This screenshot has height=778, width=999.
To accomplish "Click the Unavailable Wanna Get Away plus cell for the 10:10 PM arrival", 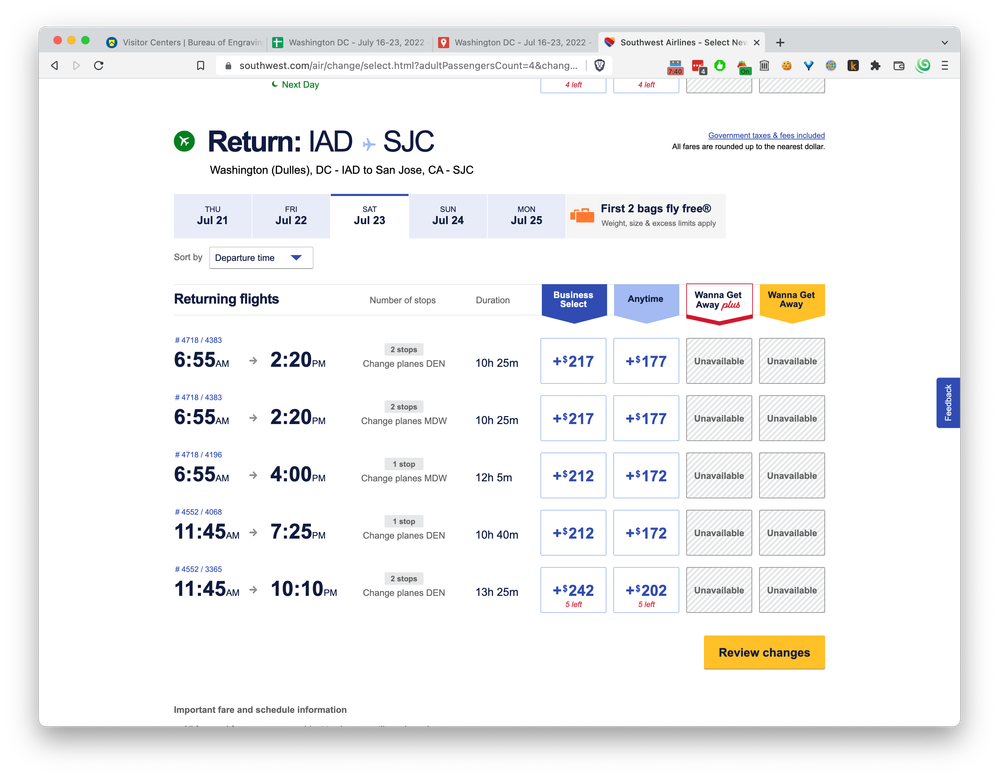I will coord(719,591).
